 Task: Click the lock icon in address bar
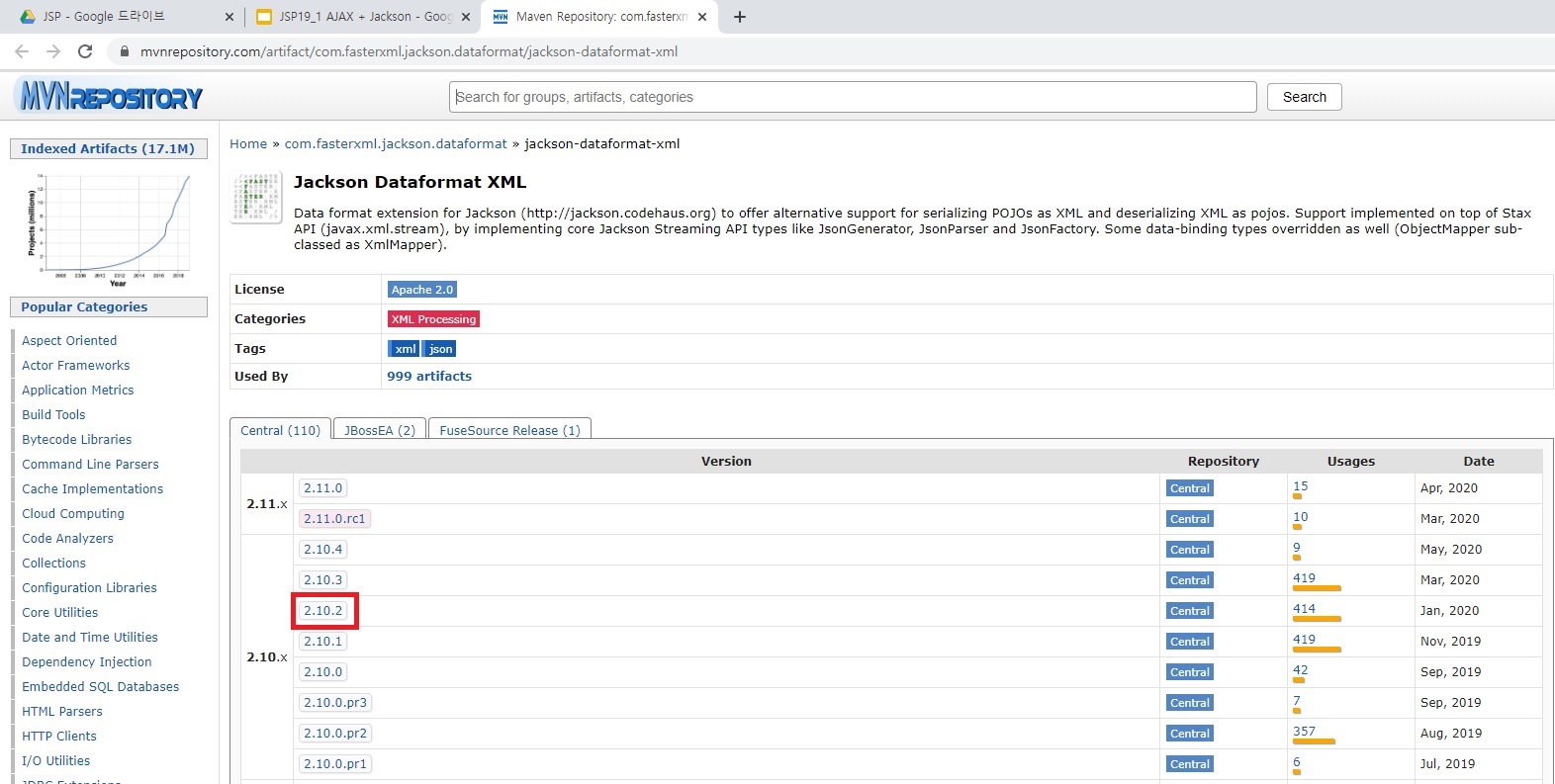coord(125,51)
